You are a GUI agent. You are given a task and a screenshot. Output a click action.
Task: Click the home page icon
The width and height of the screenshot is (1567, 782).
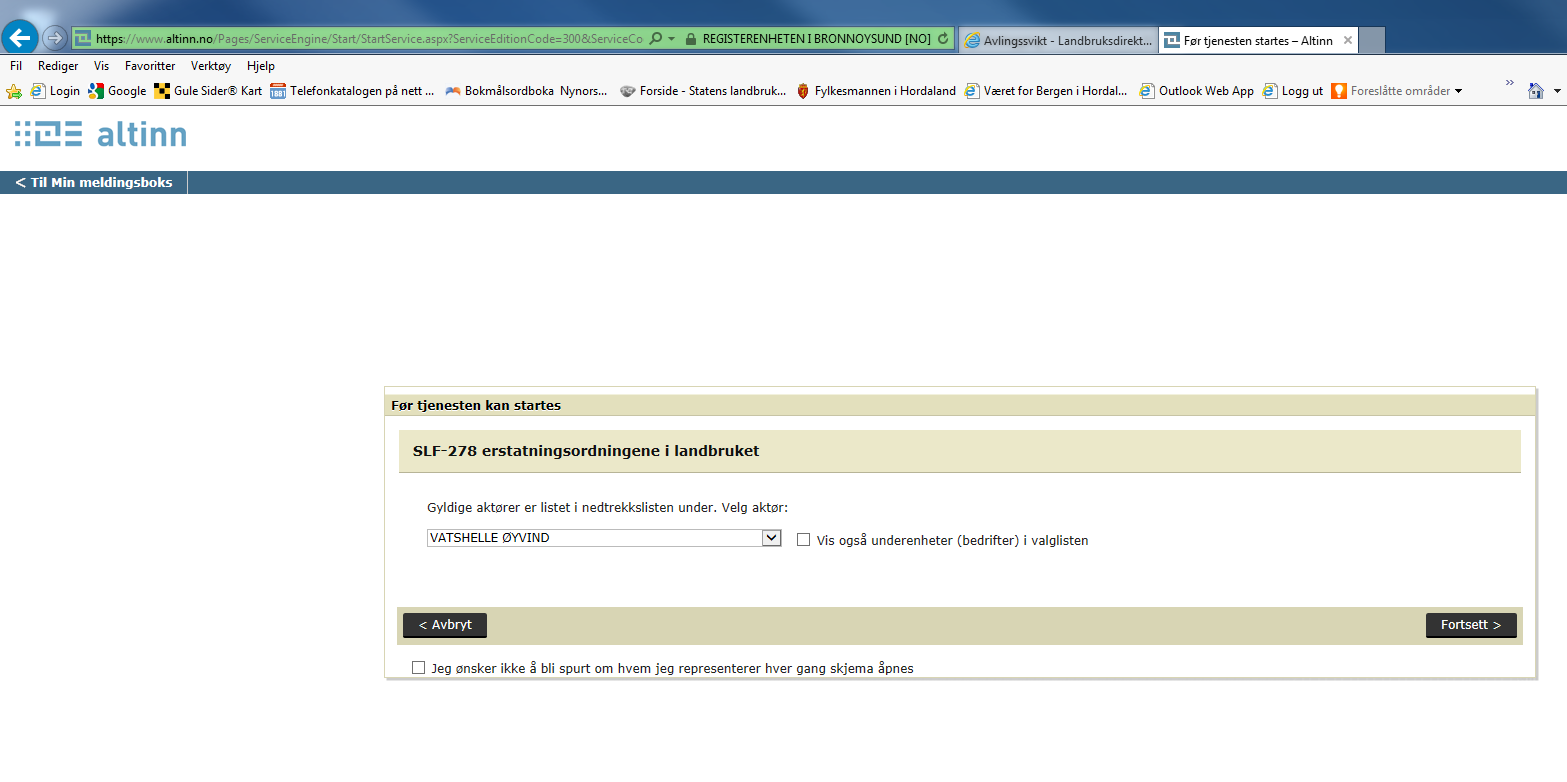point(1535,91)
